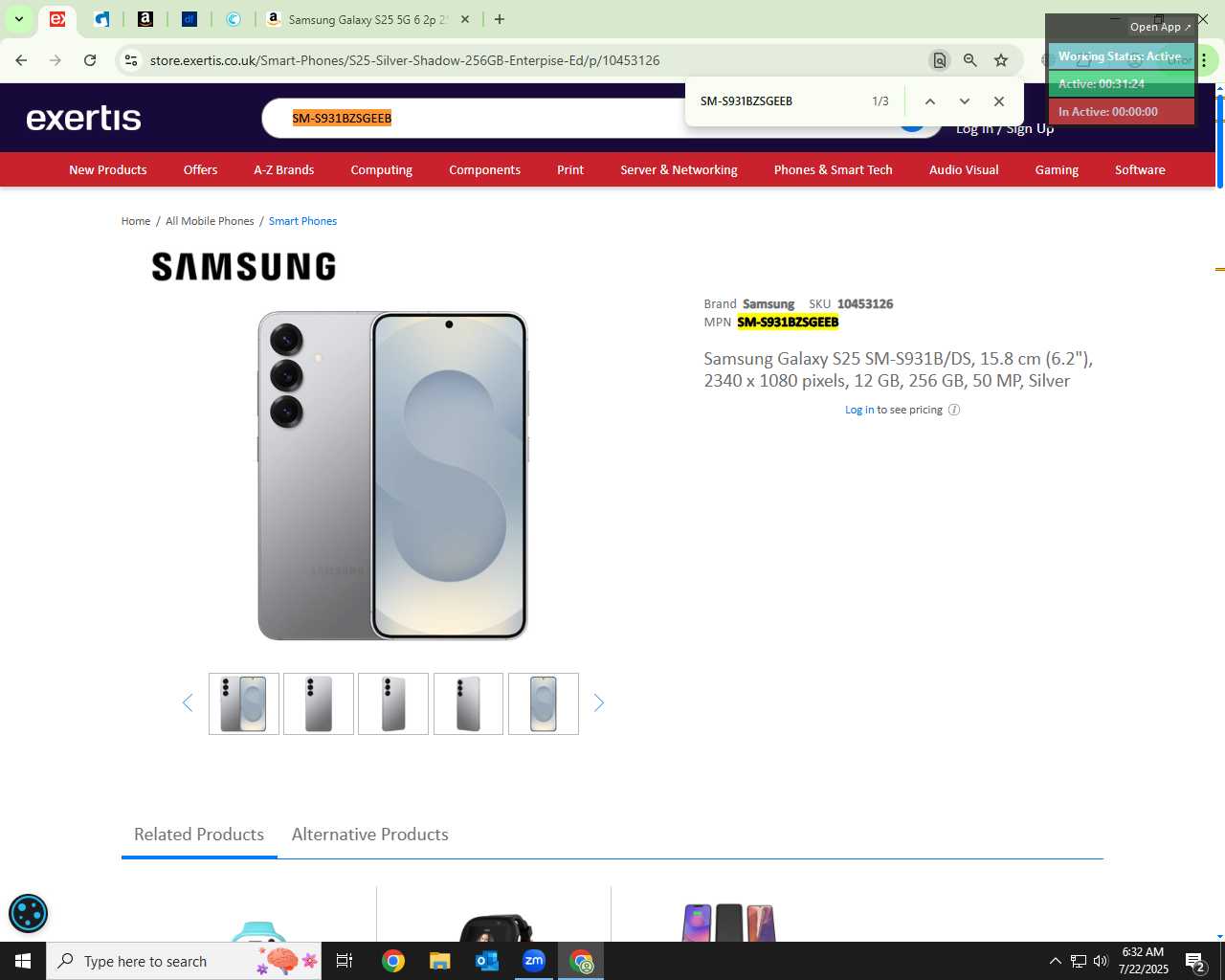Open the New Products menu
This screenshot has height=980, width=1225.
click(108, 169)
